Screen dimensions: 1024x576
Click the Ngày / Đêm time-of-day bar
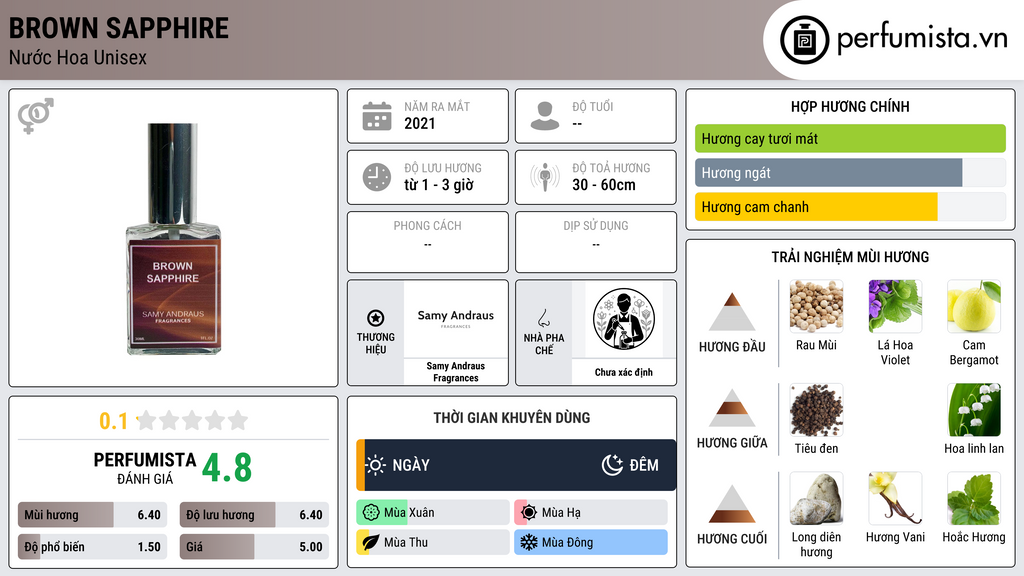click(516, 465)
